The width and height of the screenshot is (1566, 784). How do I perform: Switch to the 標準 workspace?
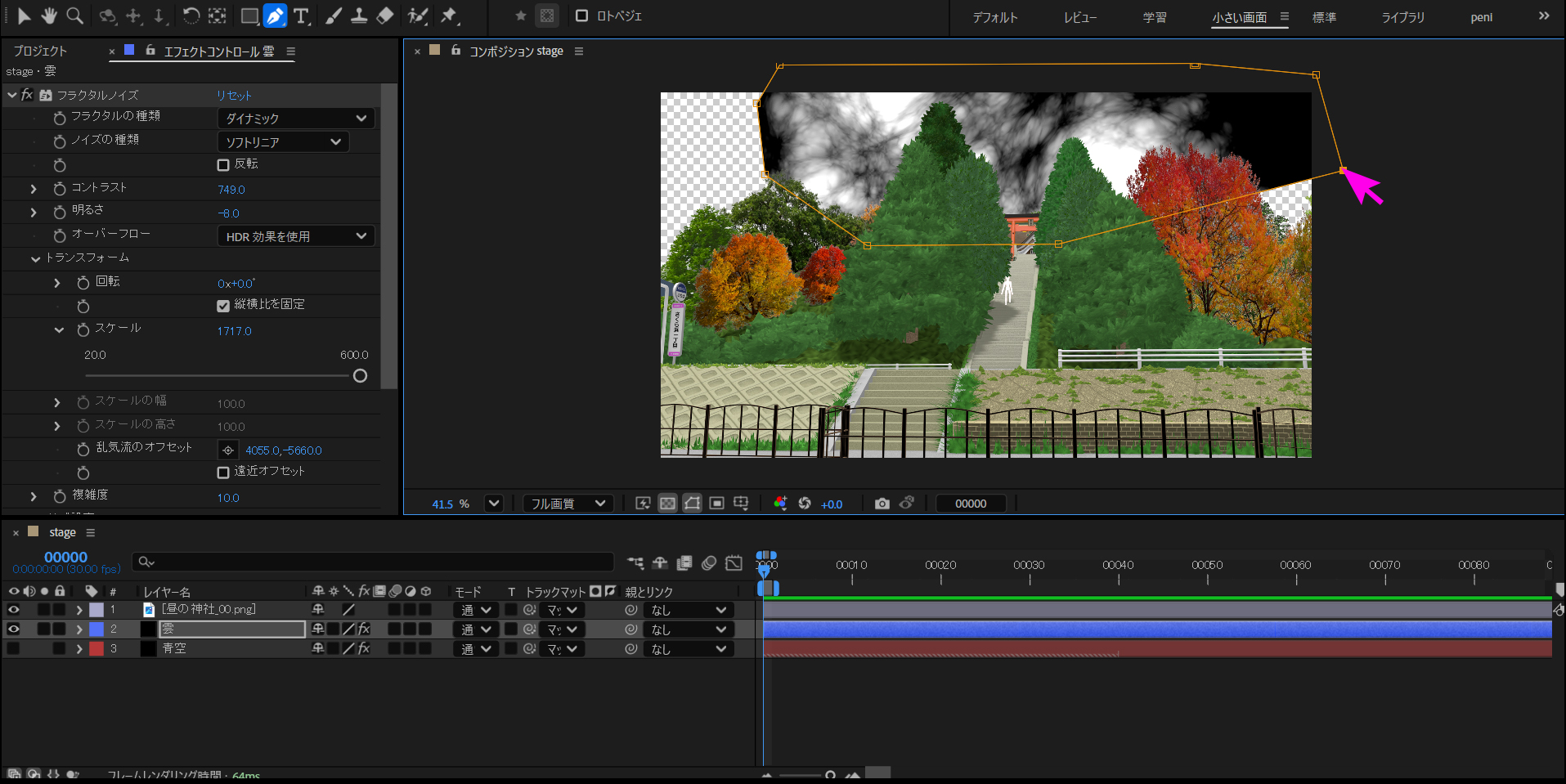[x=1324, y=17]
